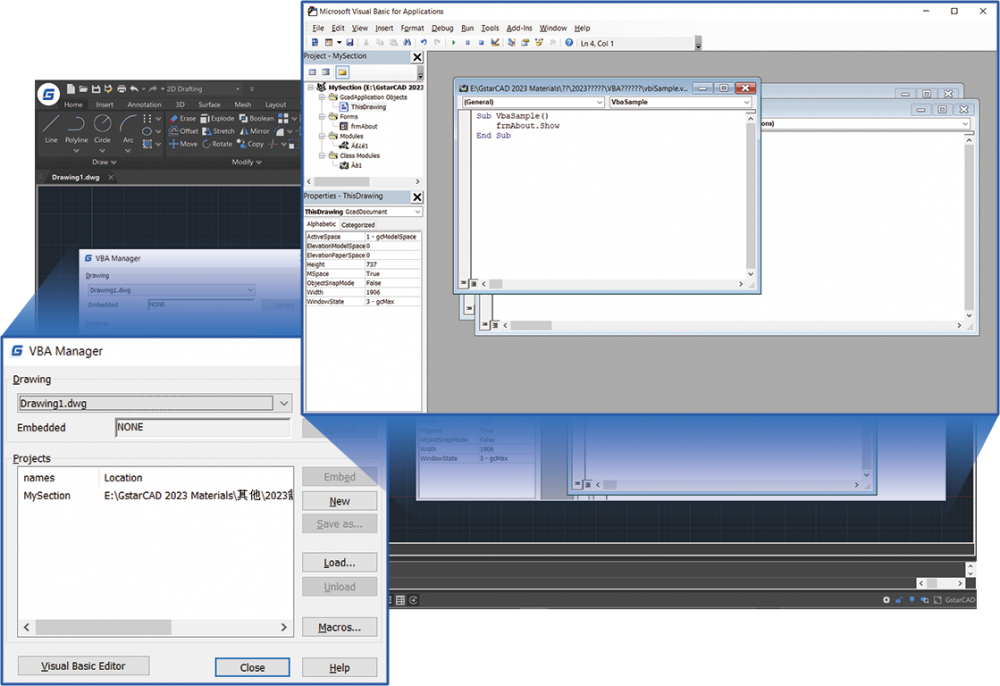Click the New file icon in GstarCAD
Viewport: 1000px width, 686px height.
click(71, 89)
